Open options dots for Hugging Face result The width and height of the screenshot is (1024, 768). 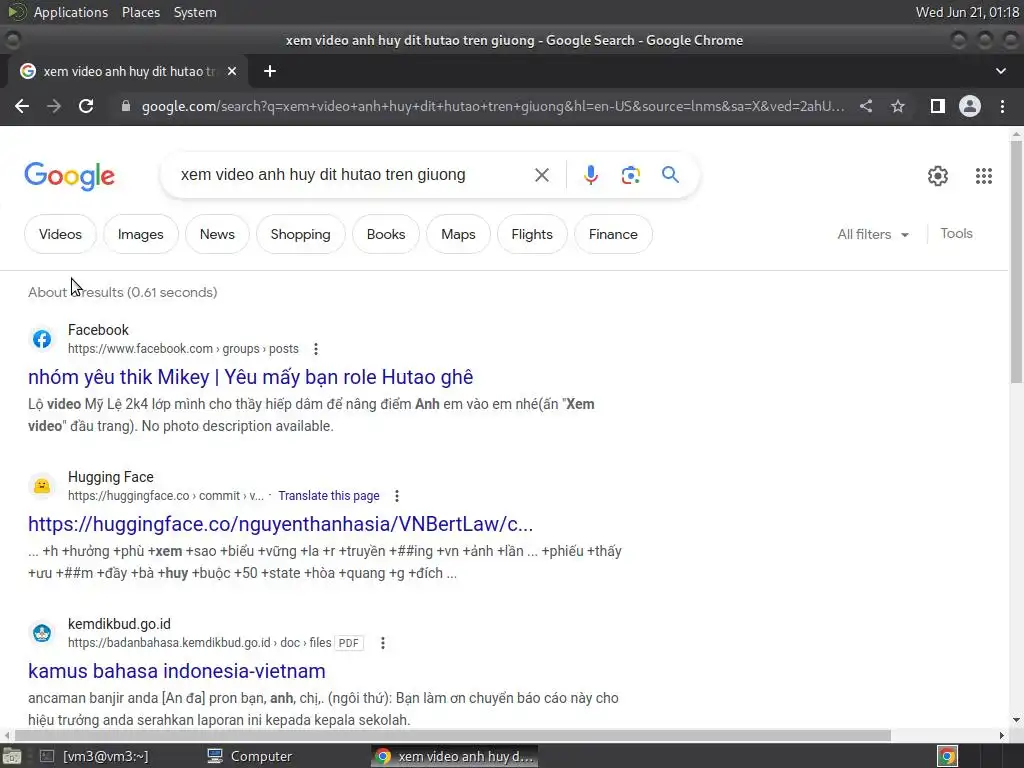(396, 496)
